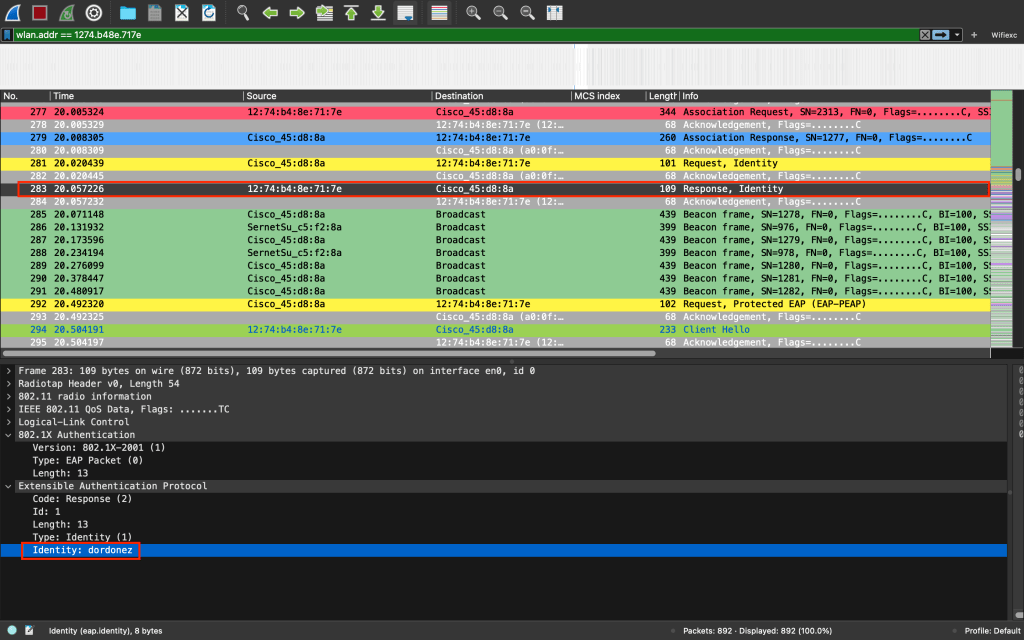The height and width of the screenshot is (640, 1024).
Task: Select packet 294 Client Hello row
Action: [x=500, y=329]
